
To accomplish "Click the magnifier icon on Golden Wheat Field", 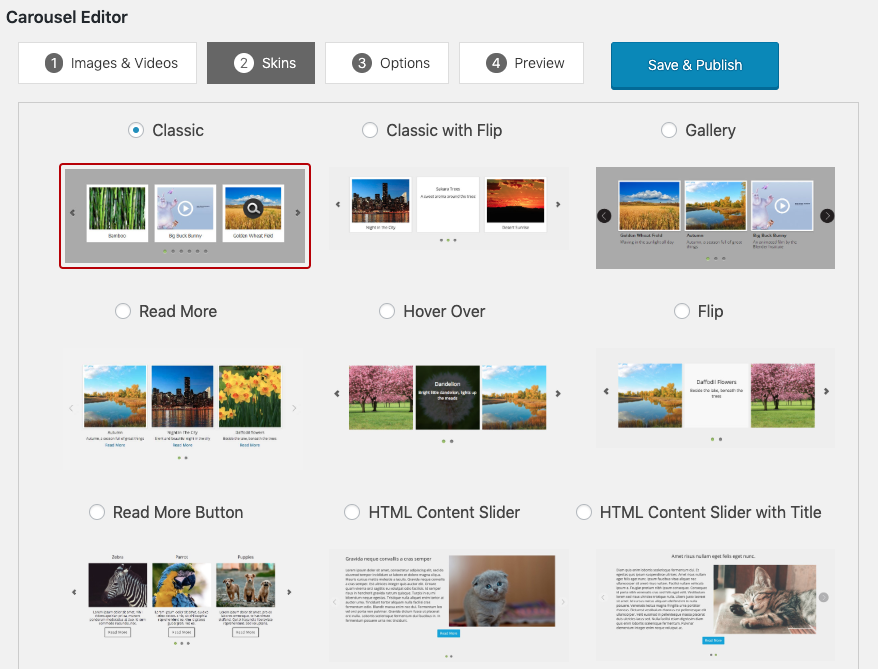I will (253, 208).
